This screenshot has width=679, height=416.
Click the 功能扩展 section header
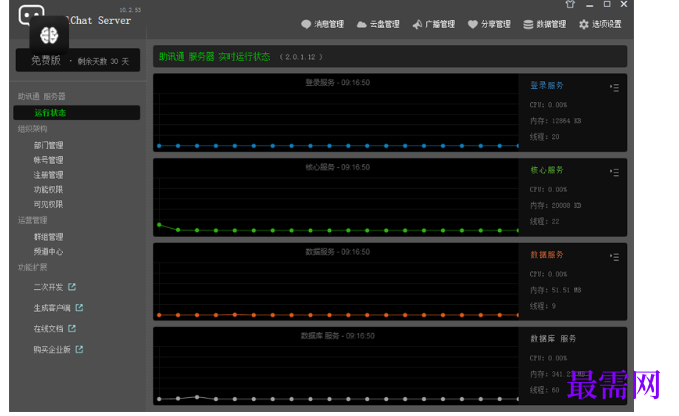(x=32, y=267)
